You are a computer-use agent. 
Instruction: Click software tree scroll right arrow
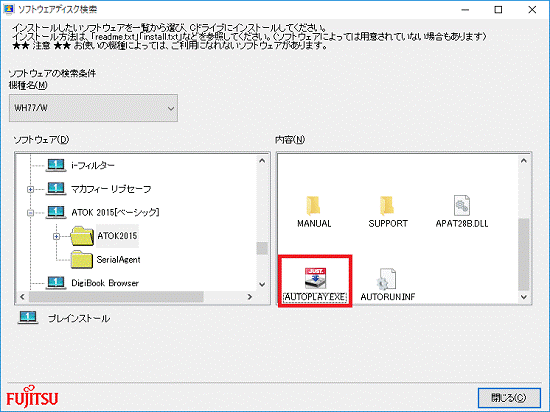[x=250, y=297]
